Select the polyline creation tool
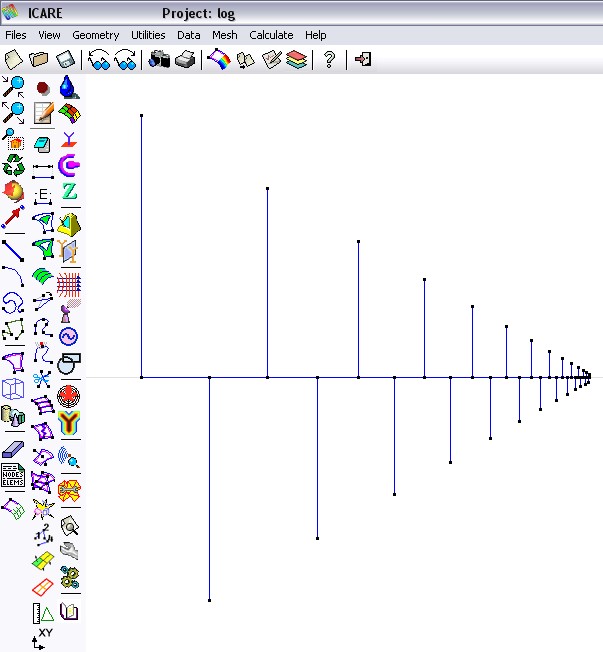 [x=13, y=329]
